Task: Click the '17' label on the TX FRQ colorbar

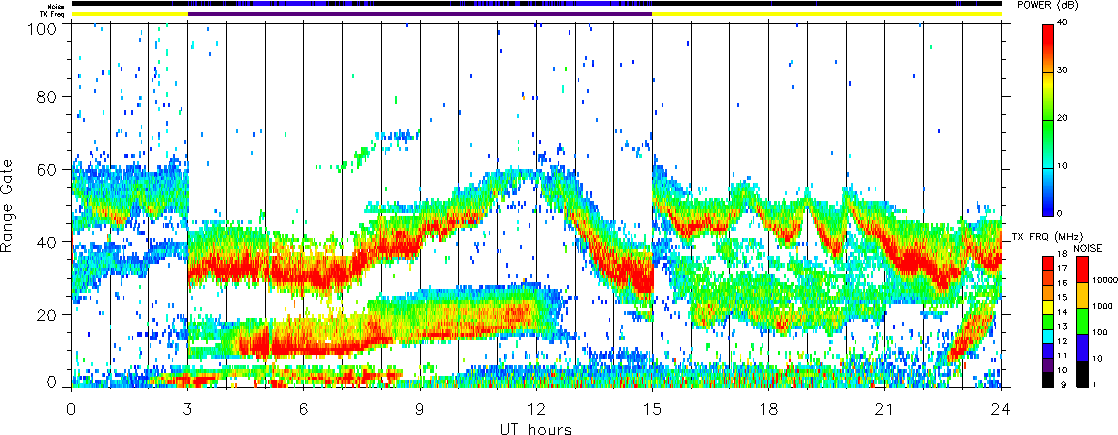Action: (1062, 269)
